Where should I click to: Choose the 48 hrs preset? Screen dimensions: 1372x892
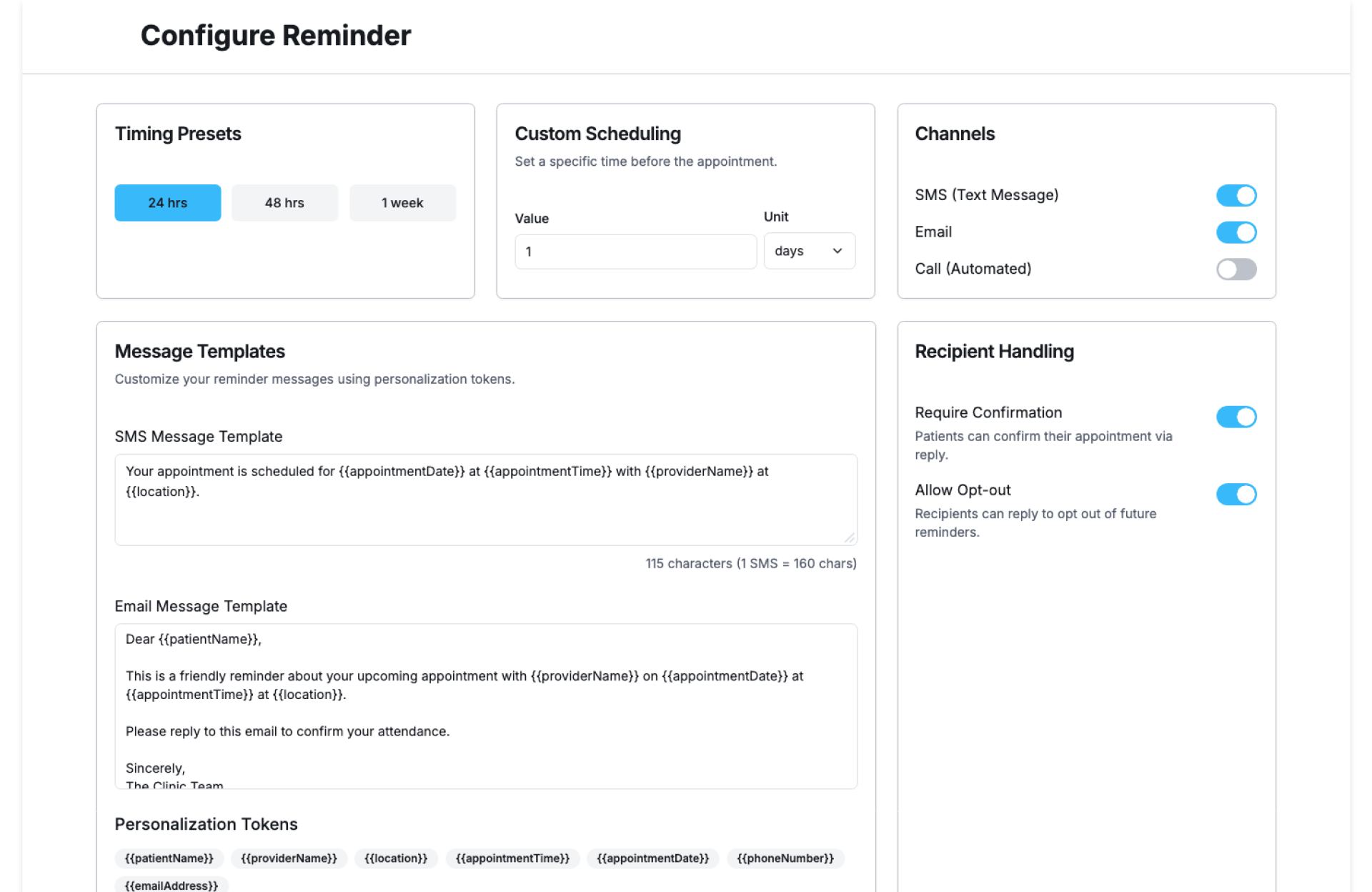point(284,203)
